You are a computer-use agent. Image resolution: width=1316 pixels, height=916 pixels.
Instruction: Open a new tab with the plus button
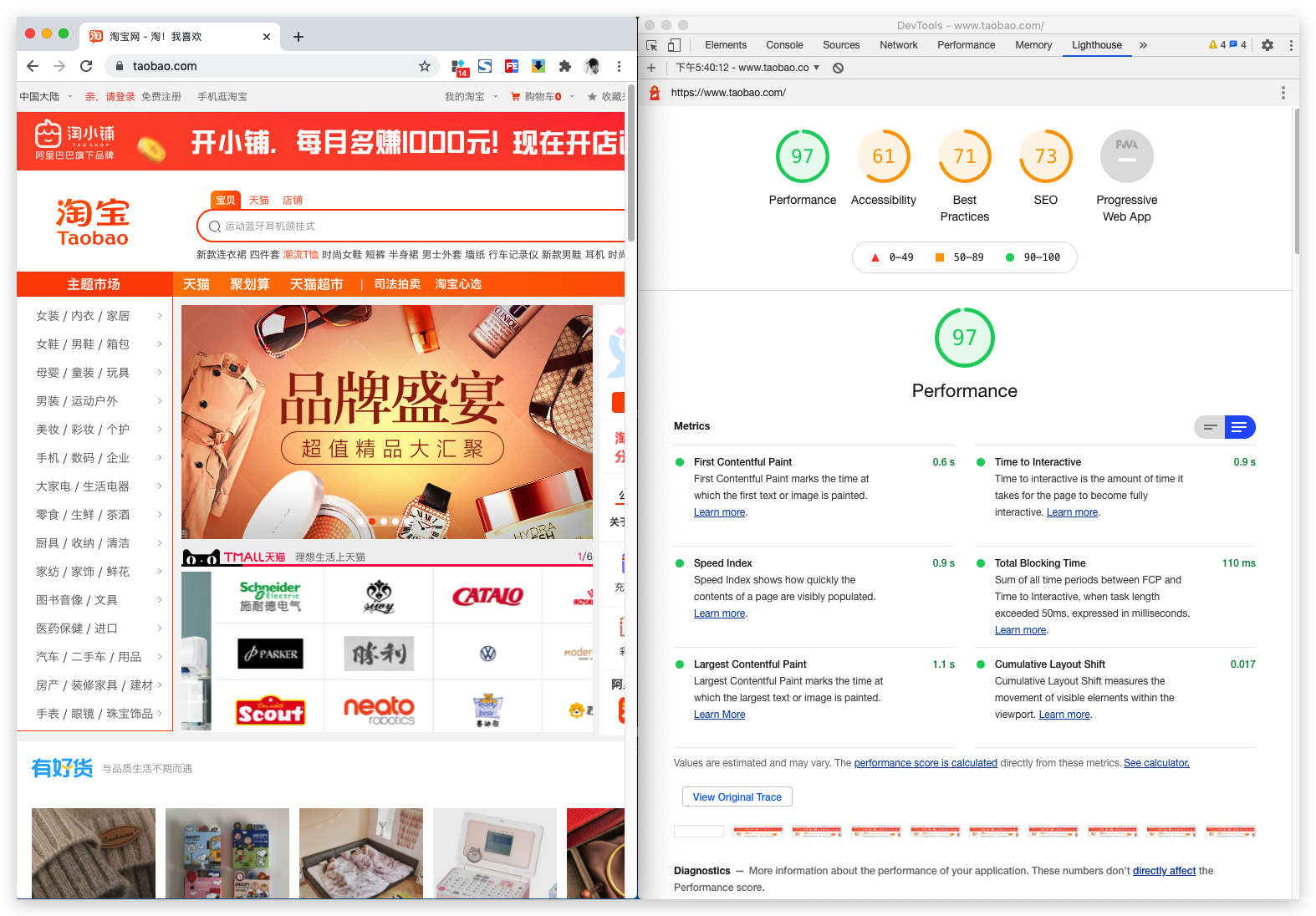(x=298, y=37)
